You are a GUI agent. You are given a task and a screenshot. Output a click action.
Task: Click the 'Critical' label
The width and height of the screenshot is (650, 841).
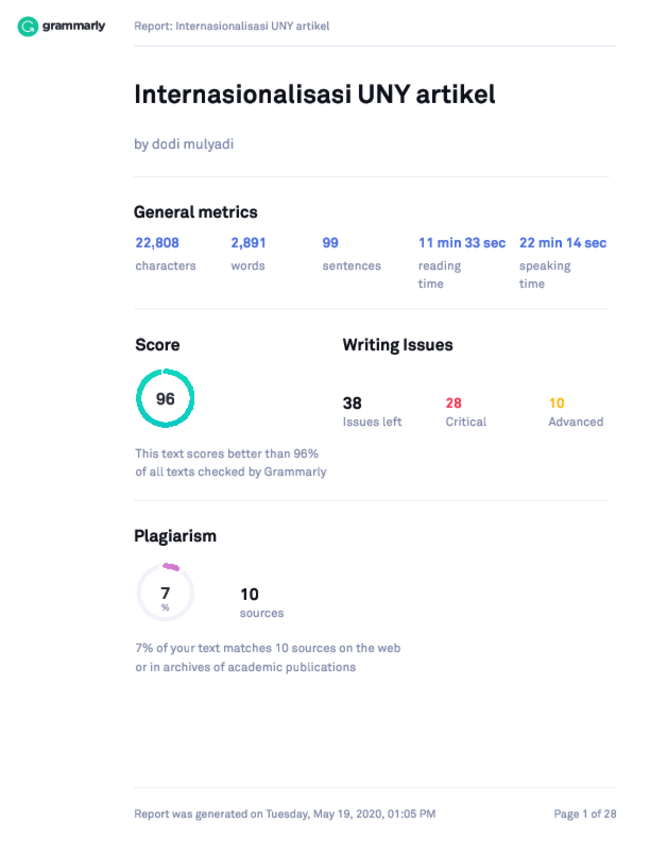(x=466, y=422)
